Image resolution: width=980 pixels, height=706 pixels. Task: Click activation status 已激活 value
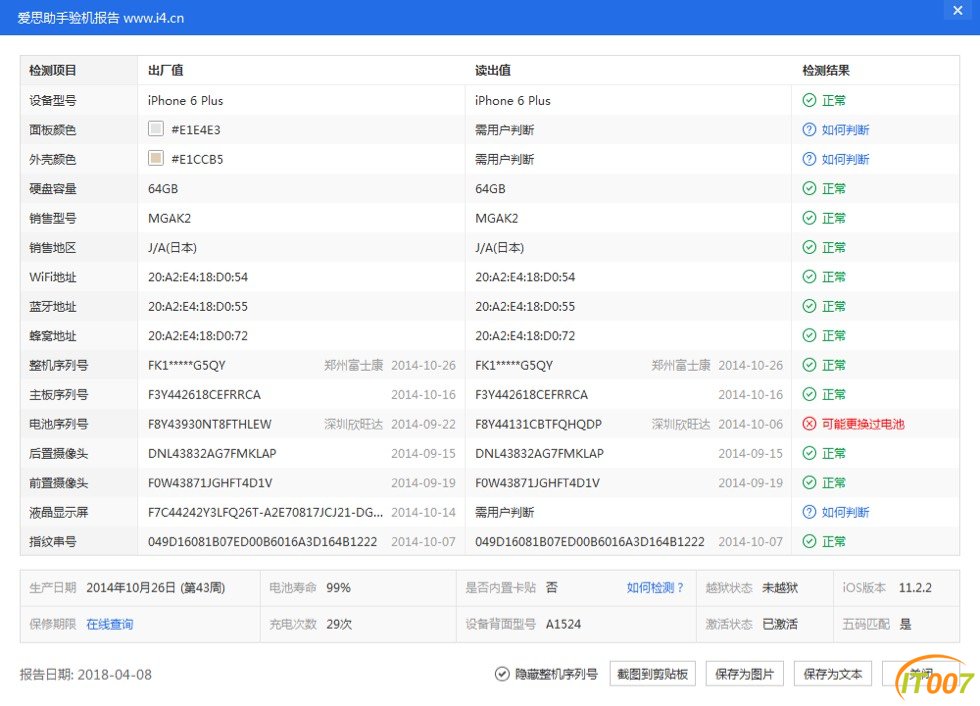coord(780,624)
